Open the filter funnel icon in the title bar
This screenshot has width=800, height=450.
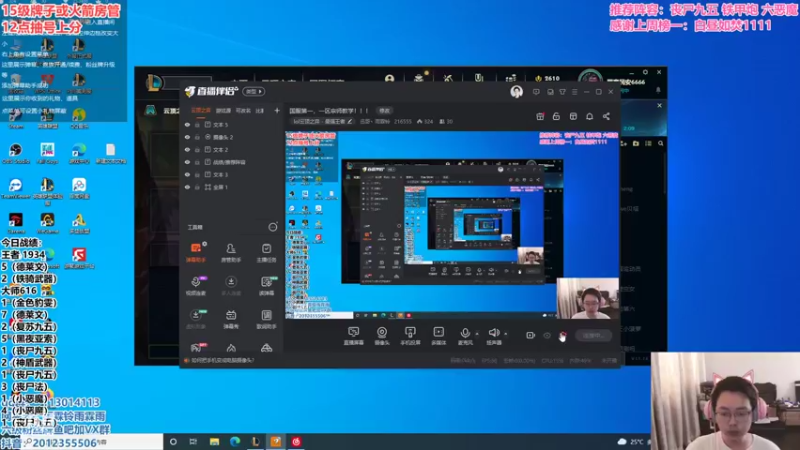[x=562, y=92]
